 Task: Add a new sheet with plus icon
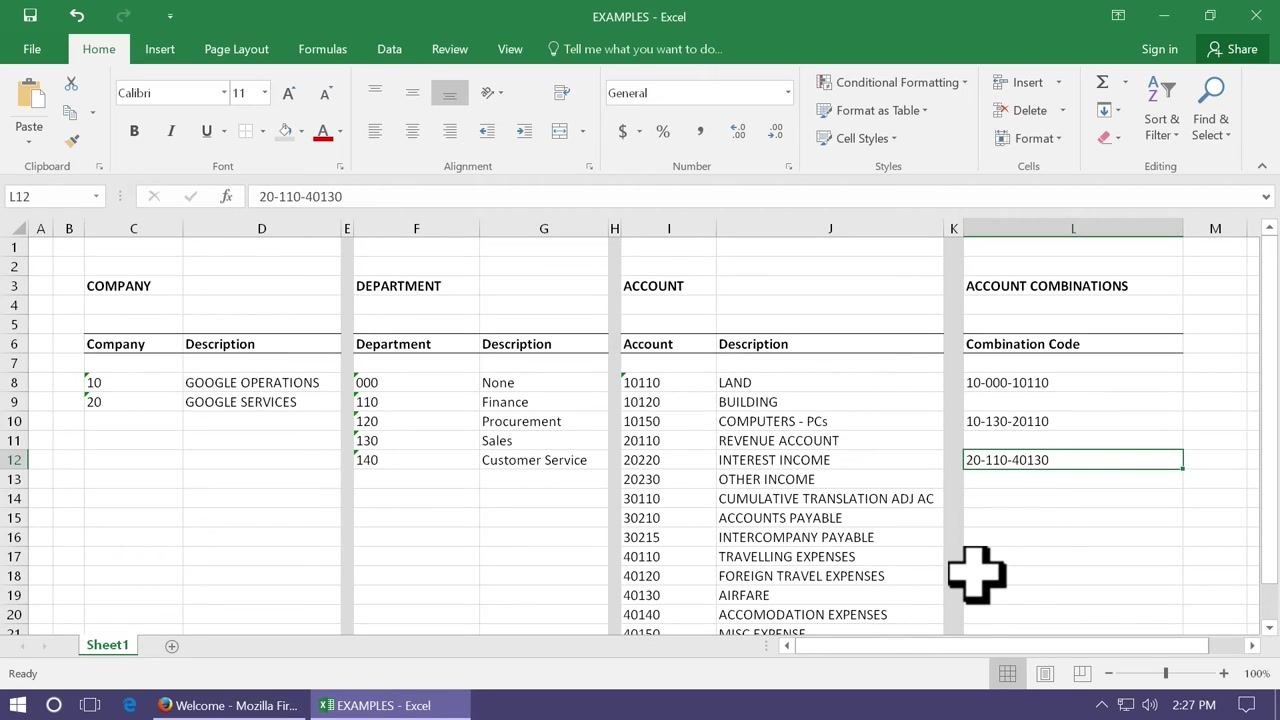171,646
